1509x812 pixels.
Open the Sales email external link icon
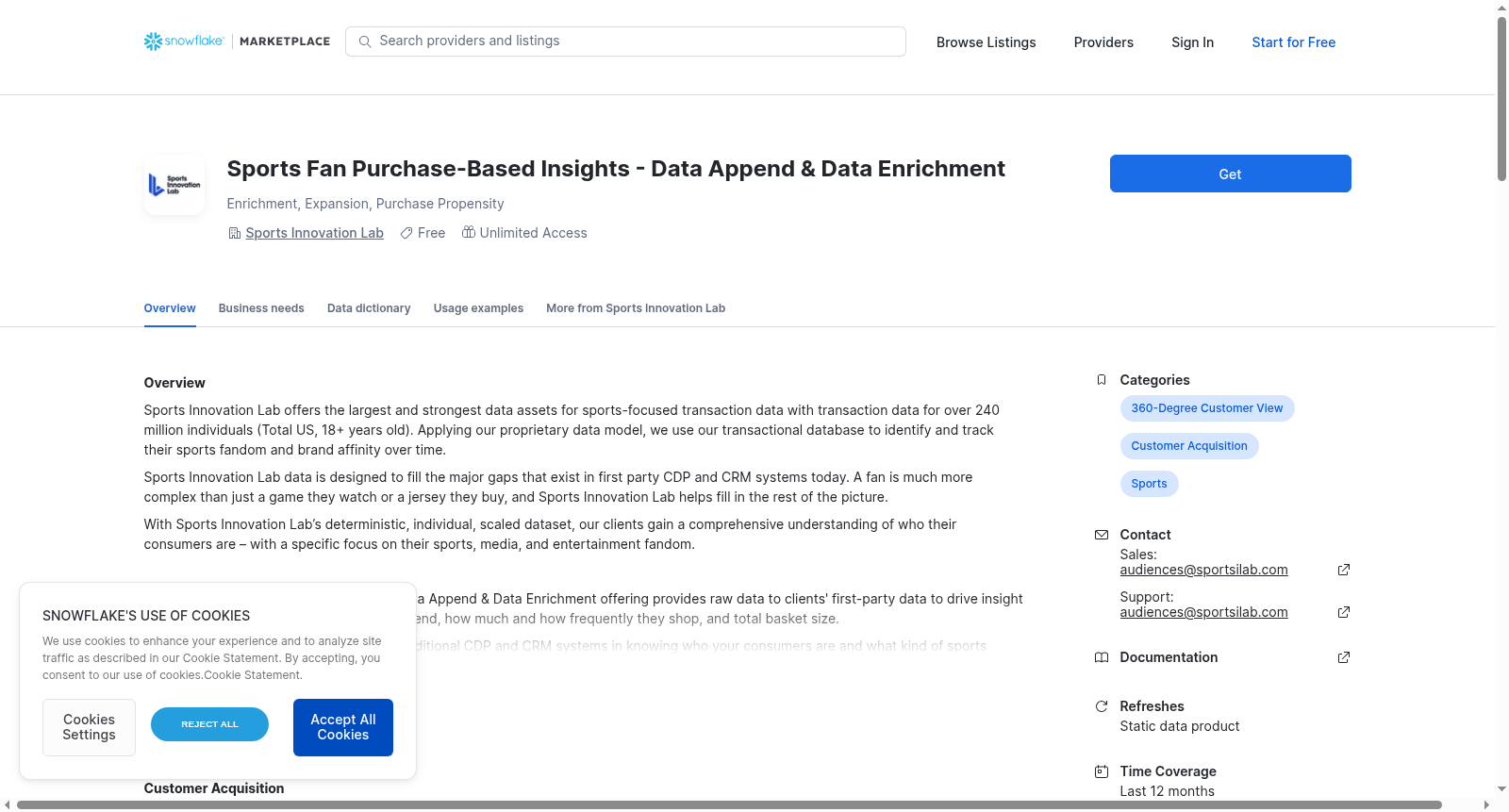1344,570
